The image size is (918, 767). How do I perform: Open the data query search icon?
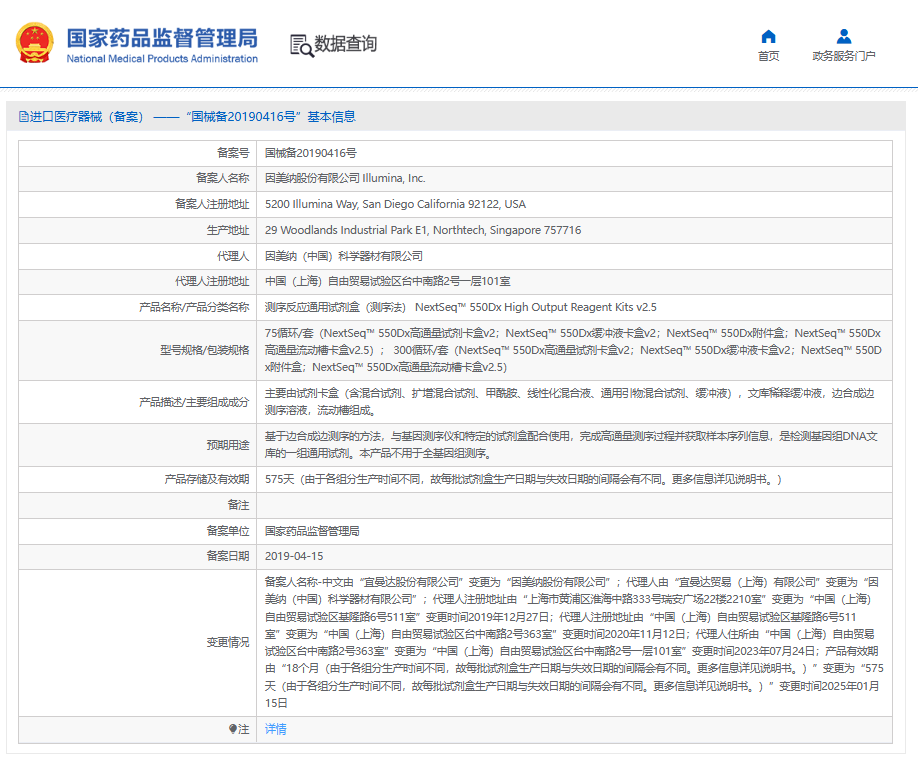tap(302, 45)
